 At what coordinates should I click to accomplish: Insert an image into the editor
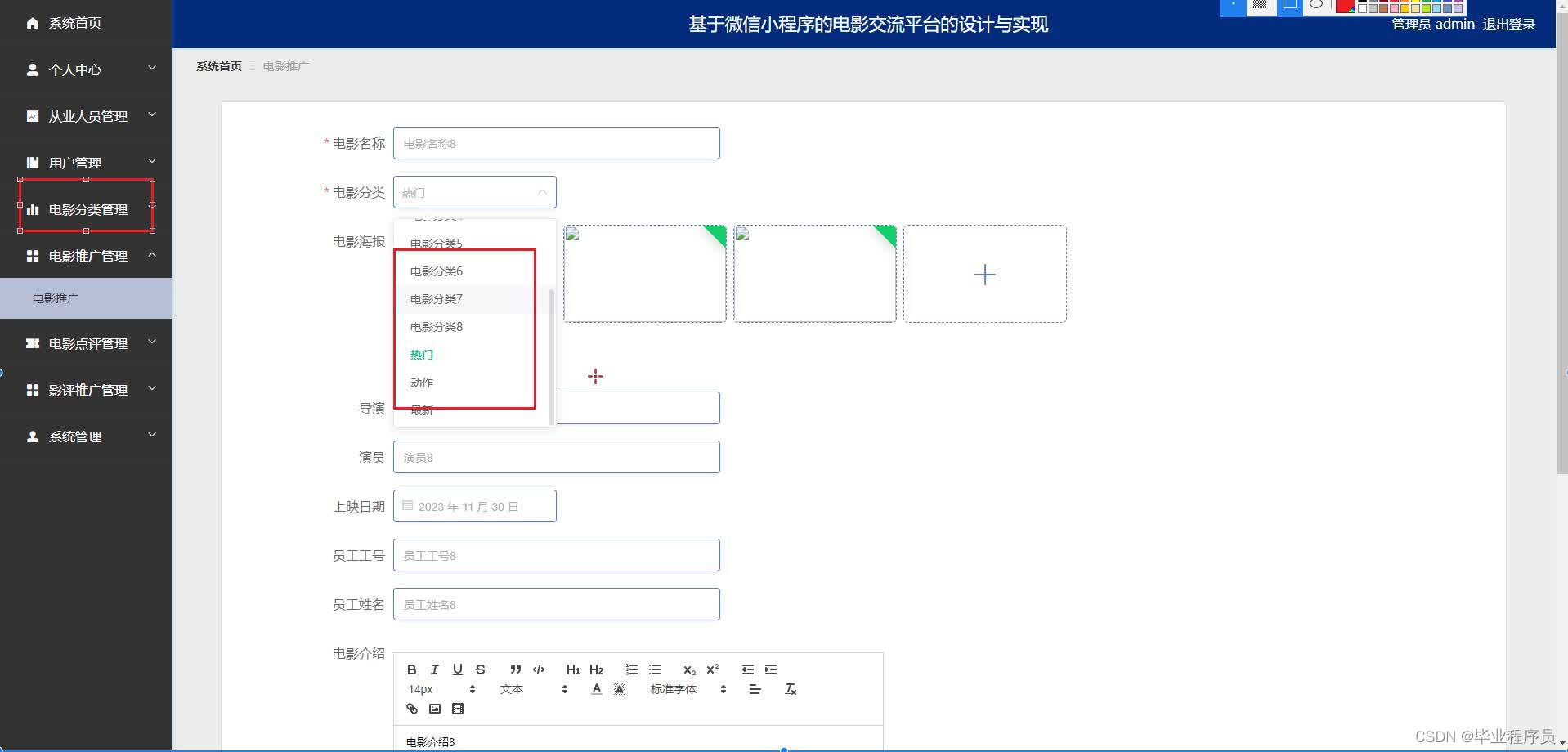coord(435,709)
